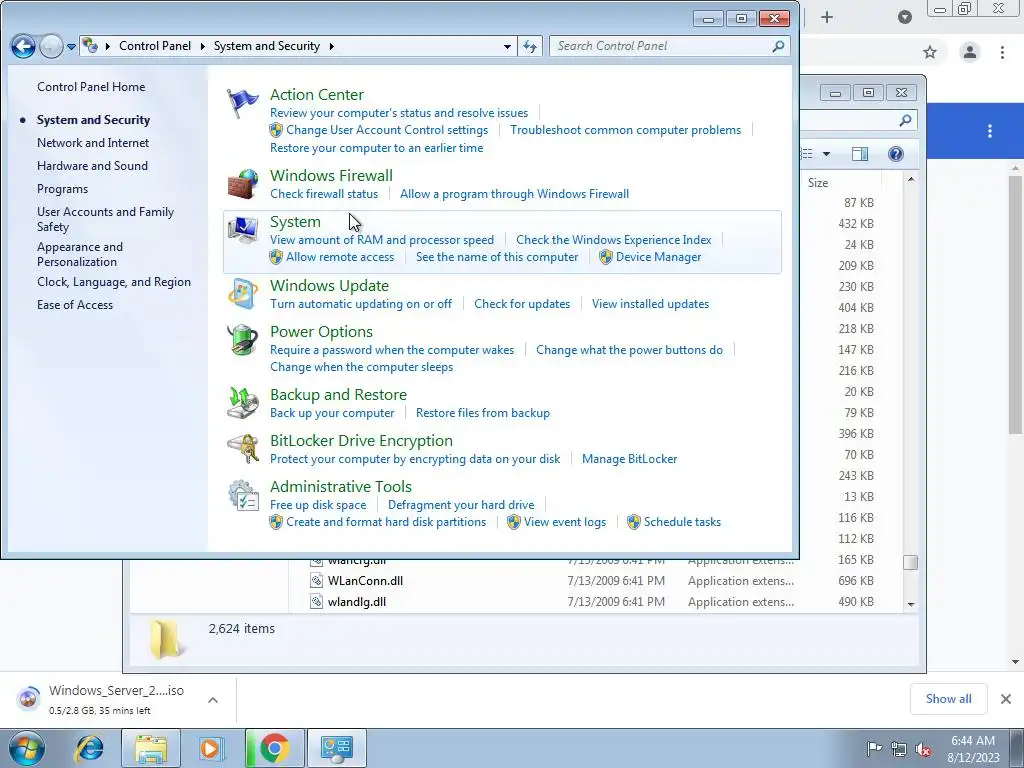Open Chrome's three-dot menu
Screen dimensions: 1024x768
click(x=1002, y=52)
